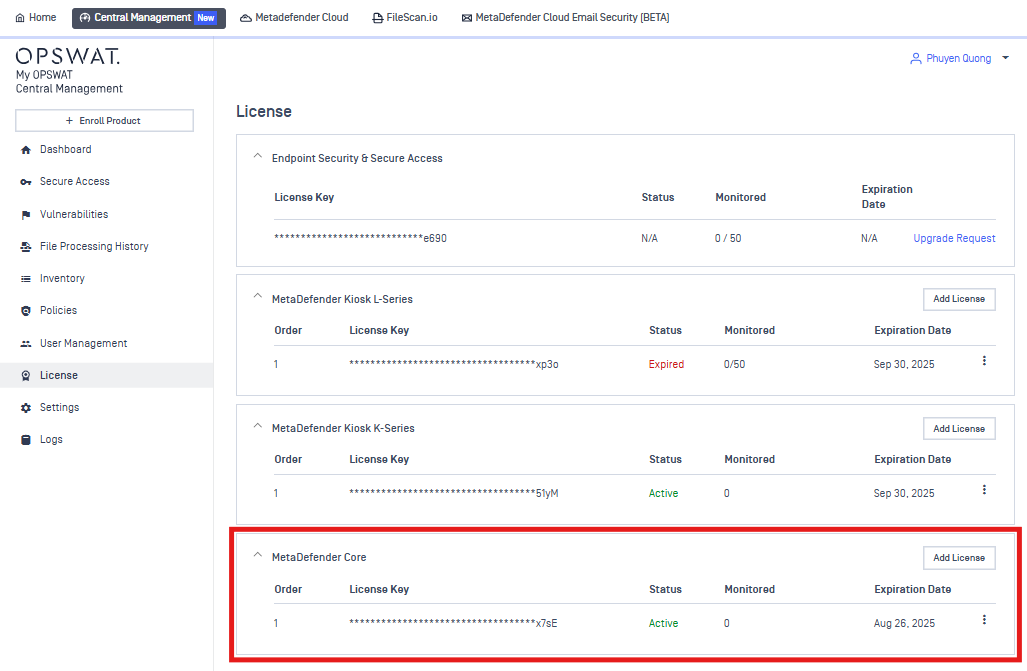The width and height of the screenshot is (1027, 671).
Task: Collapse the Endpoint Security & Secure Access section
Action: pos(257,156)
